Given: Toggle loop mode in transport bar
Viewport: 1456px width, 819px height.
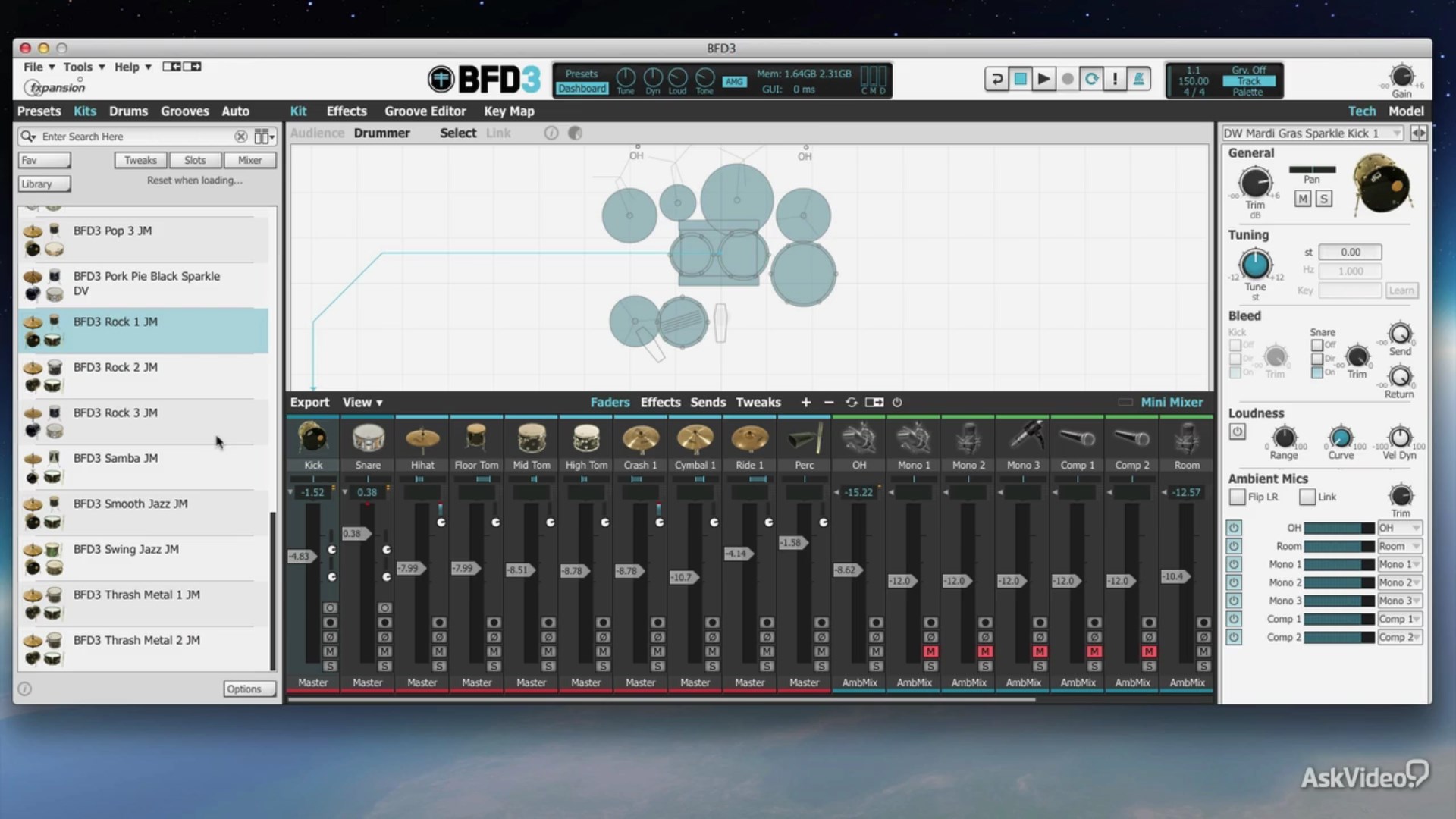Looking at the screenshot, I should tap(1091, 79).
